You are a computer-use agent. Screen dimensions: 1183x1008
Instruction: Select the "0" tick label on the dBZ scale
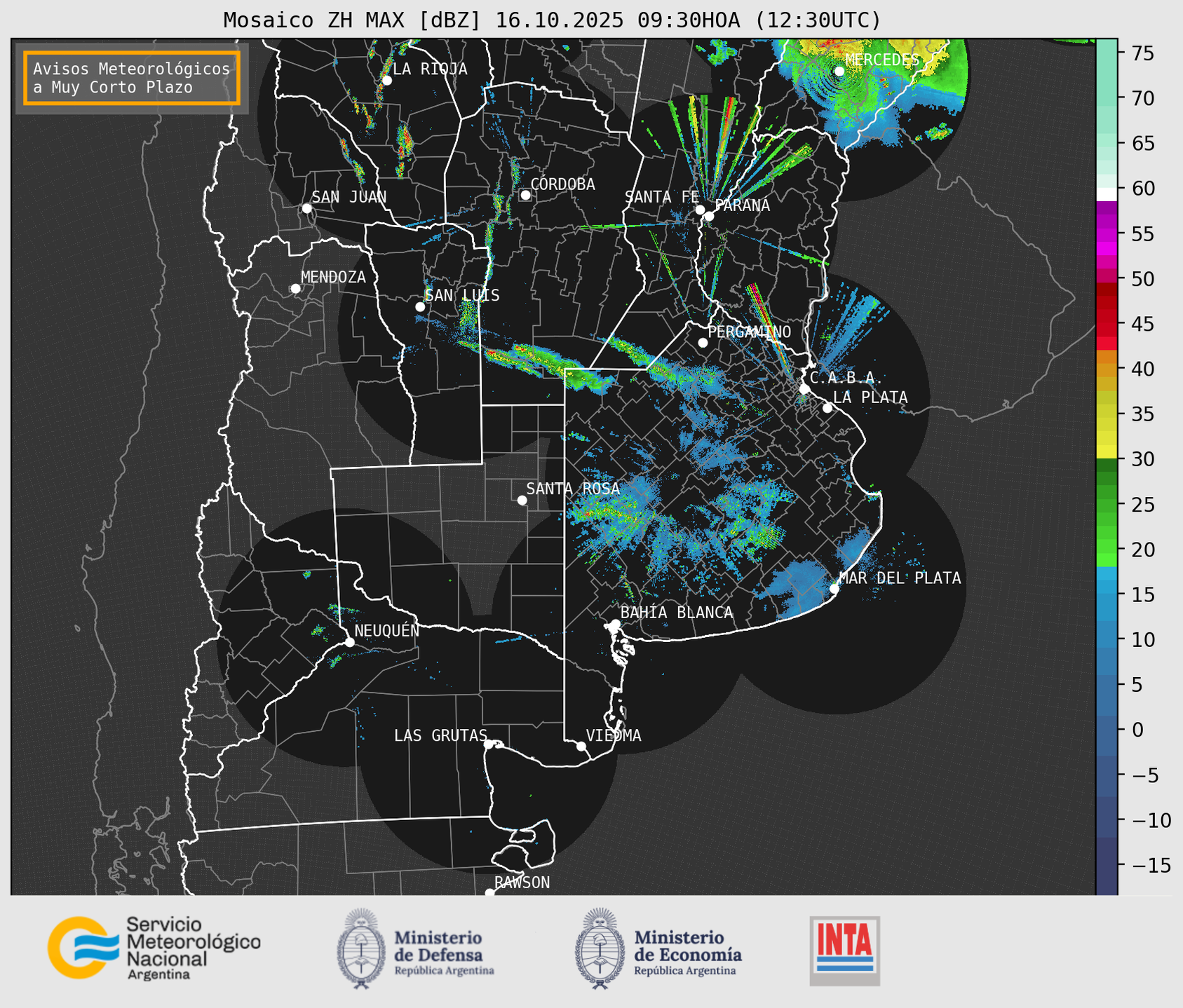coord(1136,730)
